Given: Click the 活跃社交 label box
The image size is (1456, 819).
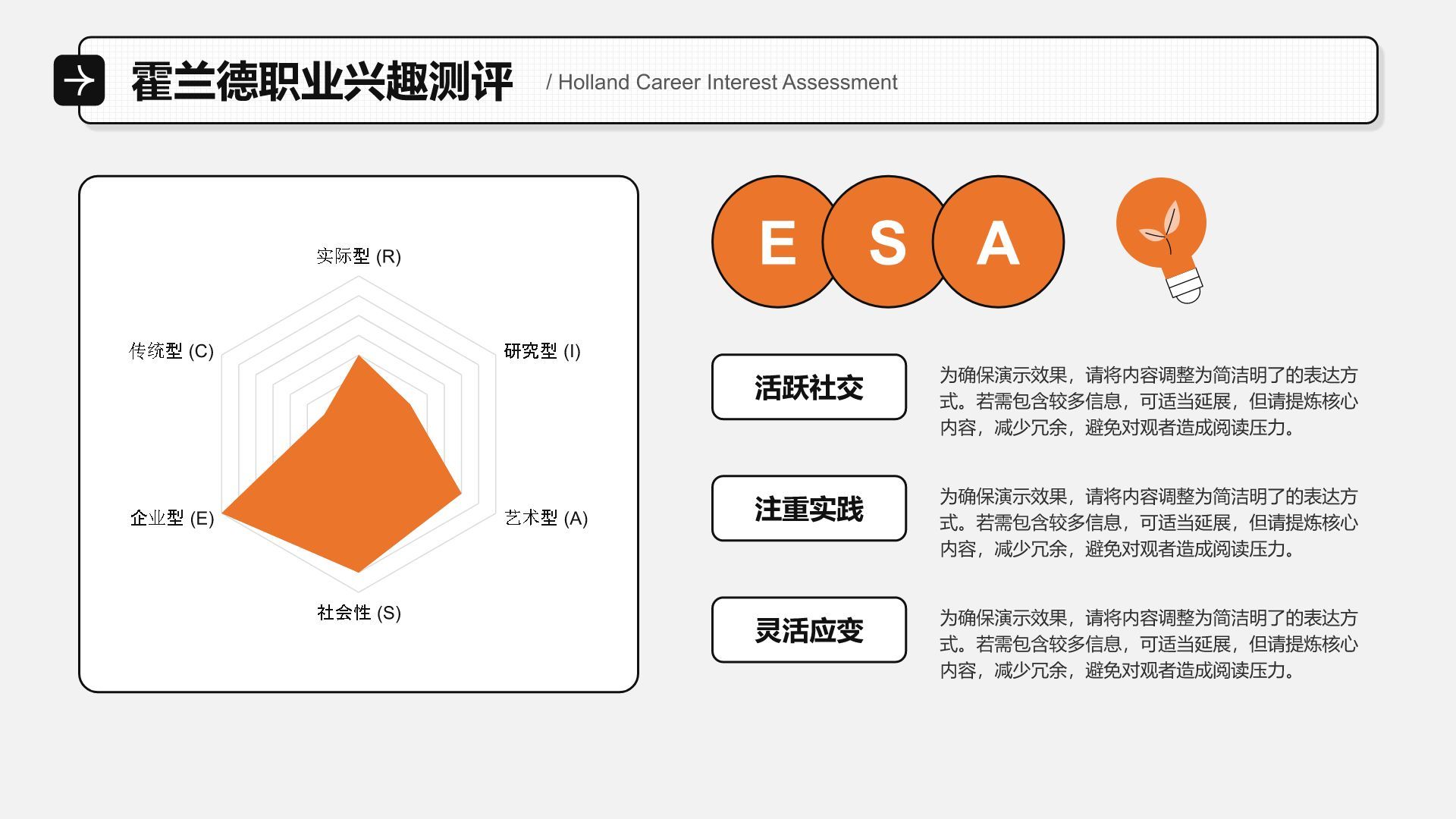Looking at the screenshot, I should (808, 387).
